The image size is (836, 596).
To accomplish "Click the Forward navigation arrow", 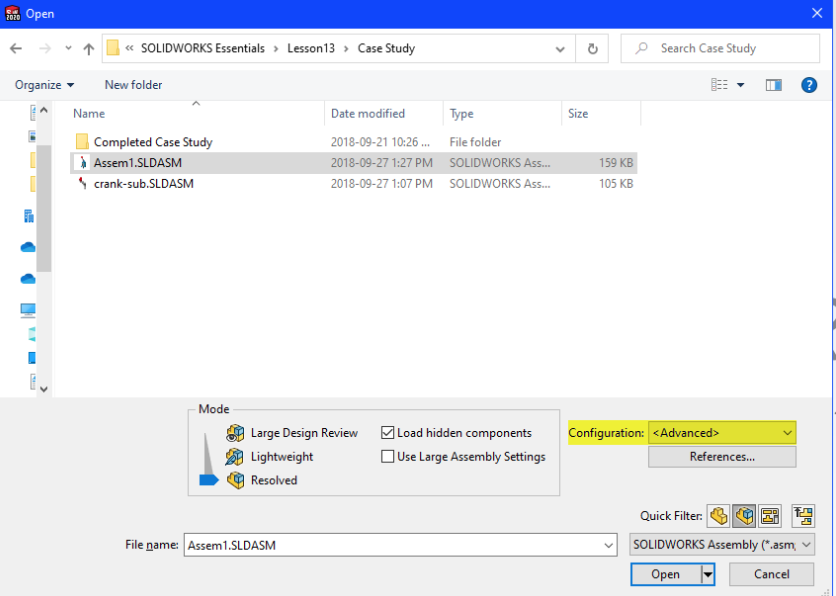I will coord(45,49).
